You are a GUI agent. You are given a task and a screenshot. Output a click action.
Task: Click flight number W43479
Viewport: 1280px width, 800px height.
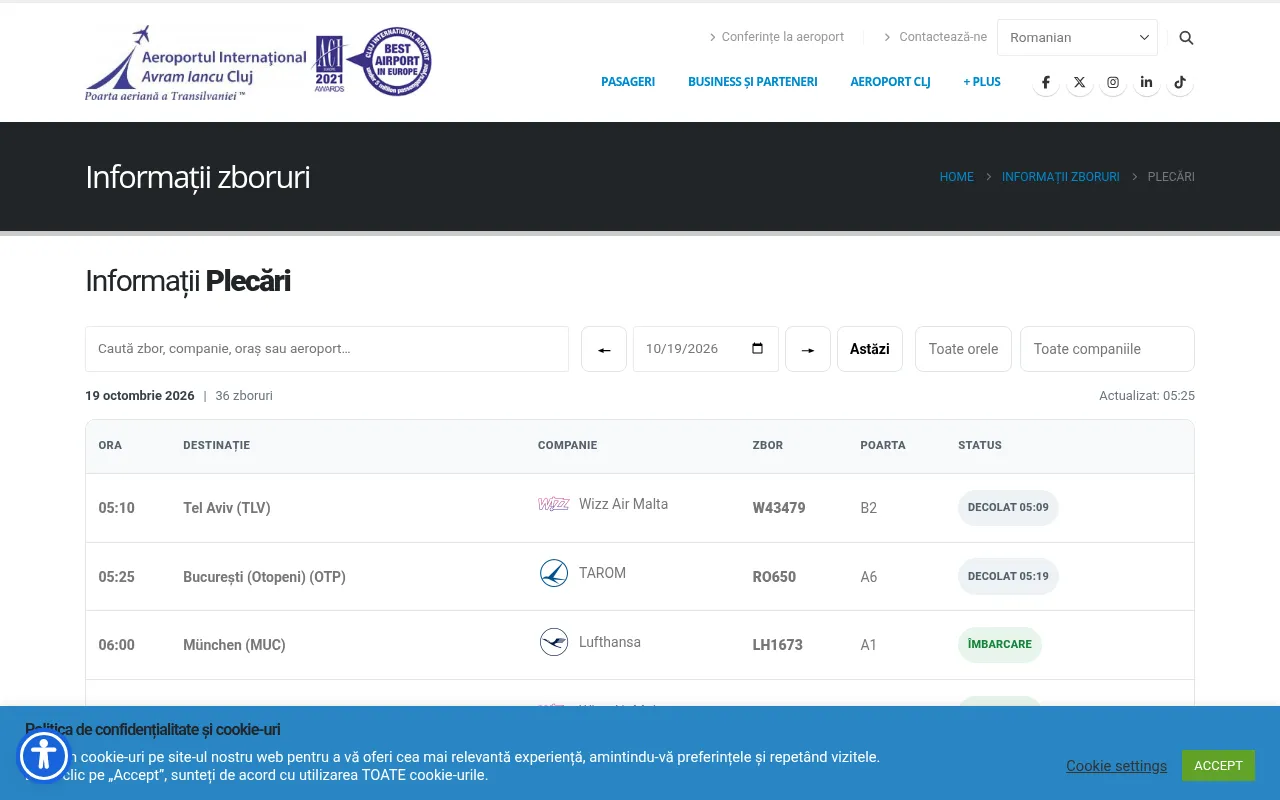pos(779,508)
